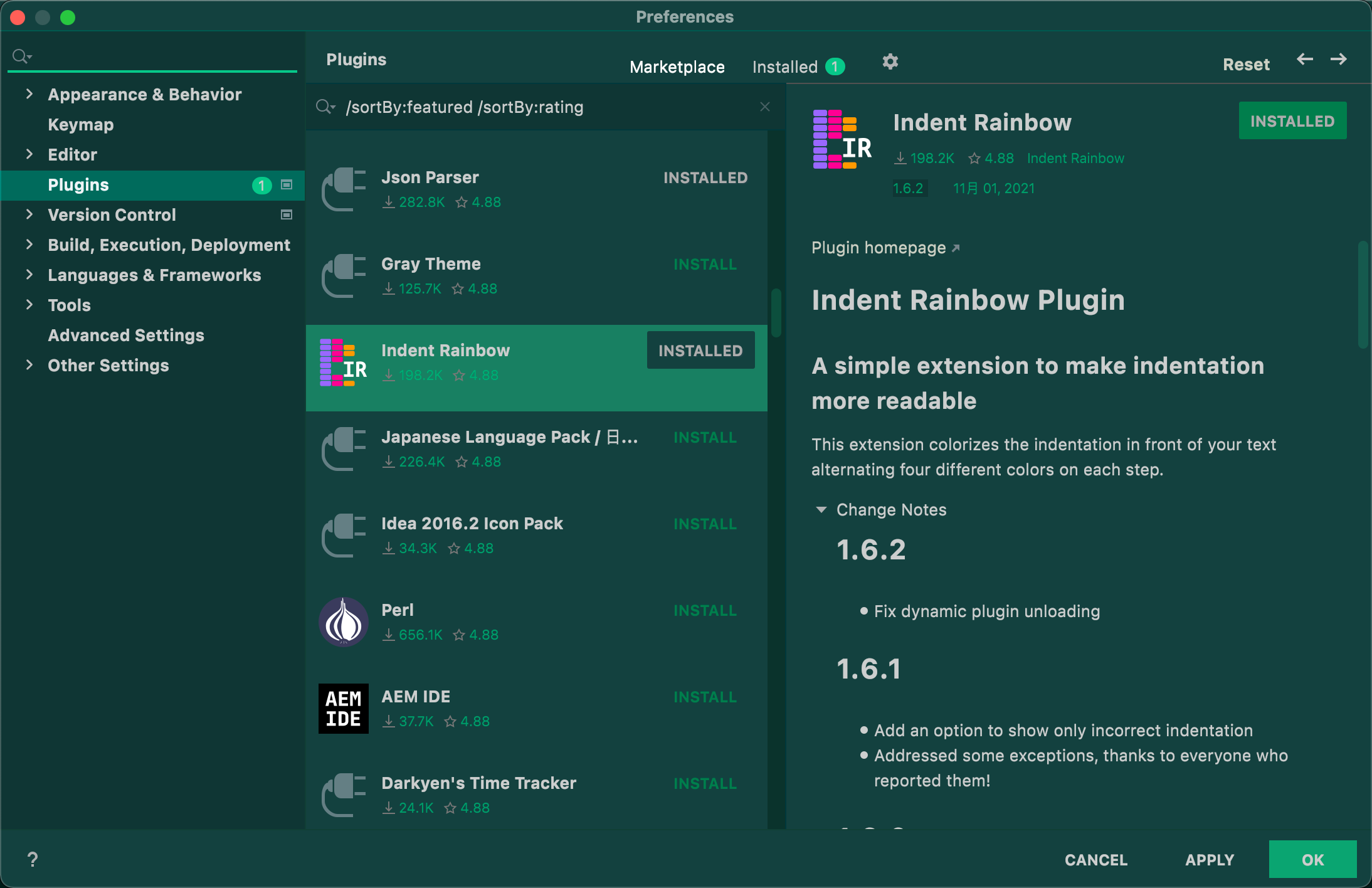The width and height of the screenshot is (1372, 888).
Task: Click the Indent Rainbow logo in the list
Action: tap(343, 362)
